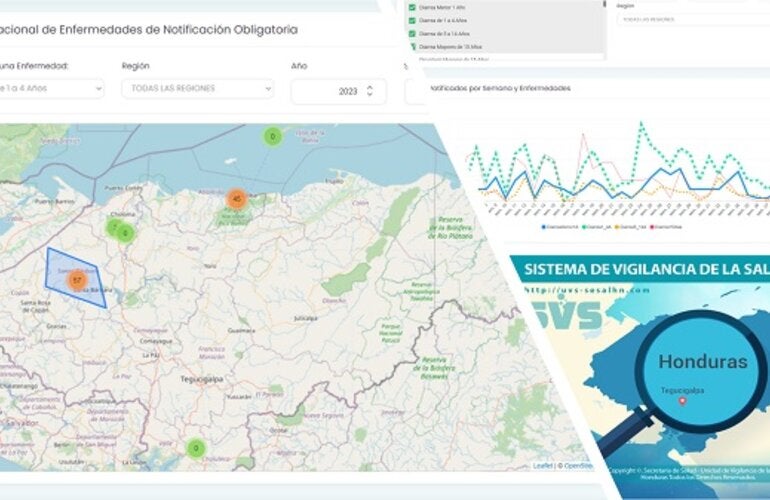Click the green 0 cluster beside the 7 cluster

tap(126, 233)
